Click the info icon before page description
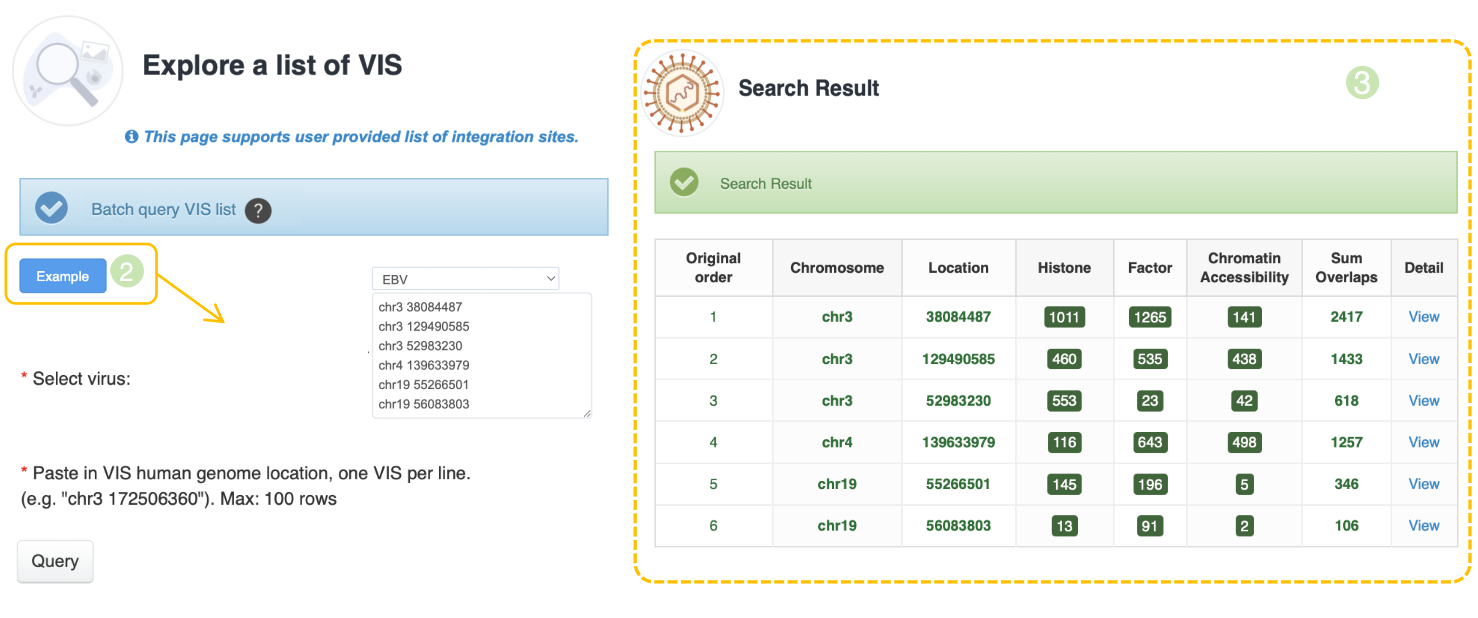1478x618 pixels. pyautogui.click(x=131, y=137)
